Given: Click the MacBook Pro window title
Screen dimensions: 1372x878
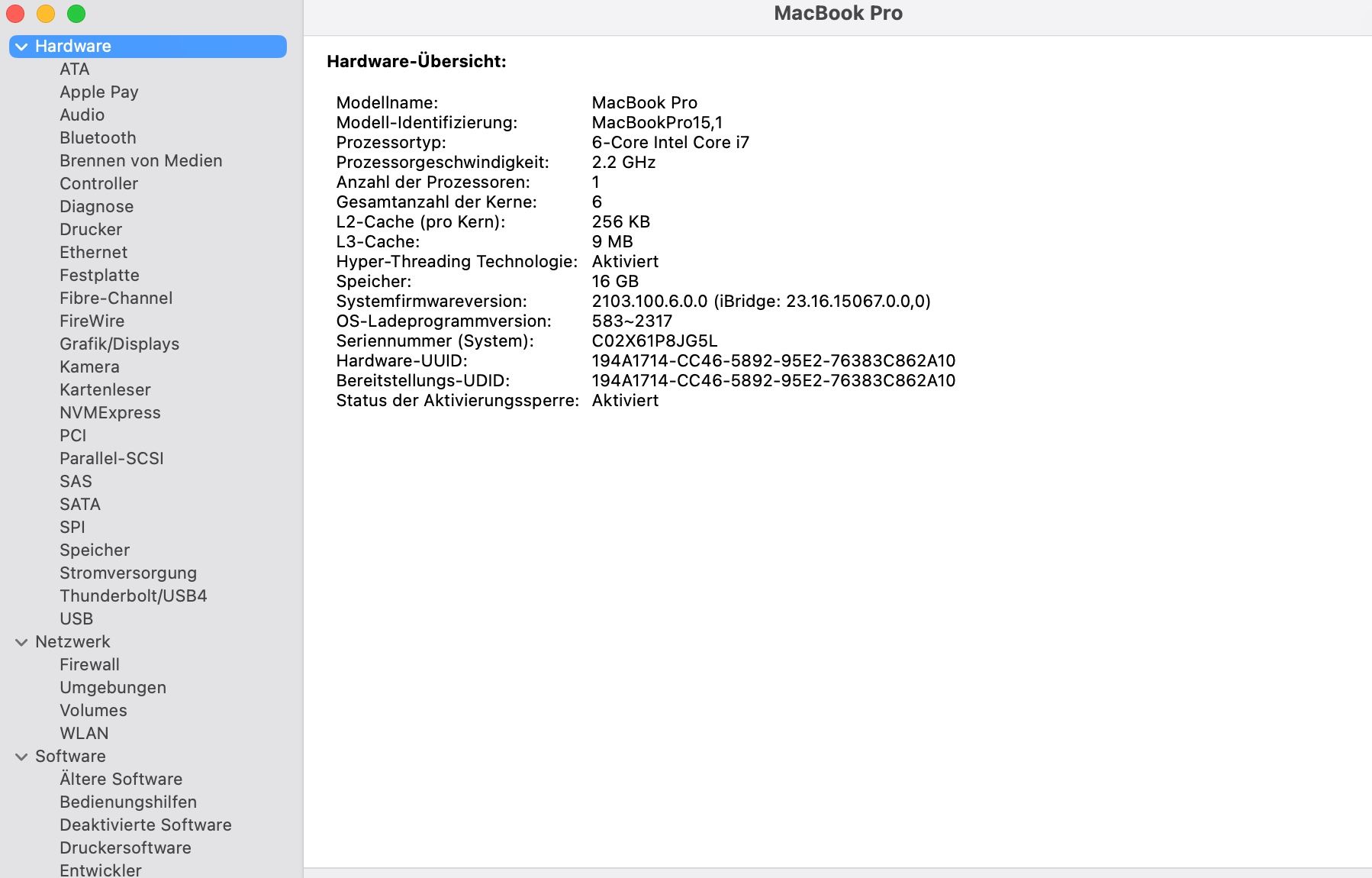Looking at the screenshot, I should pyautogui.click(x=838, y=14).
